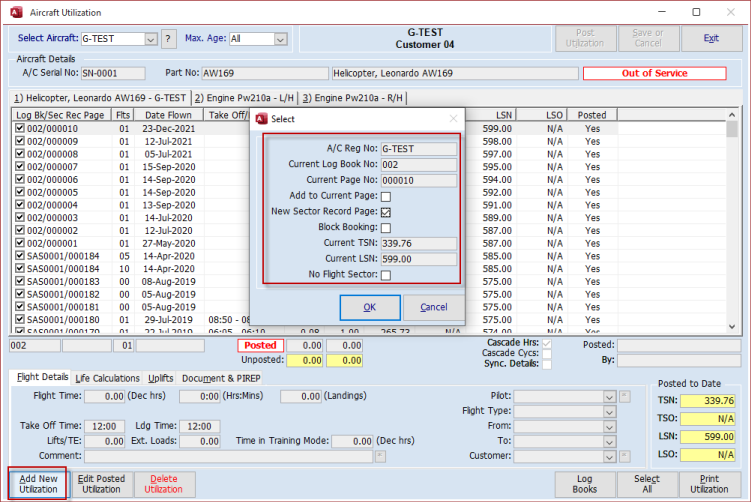Click the Current Page No field
751x502 pixels.
click(418, 181)
